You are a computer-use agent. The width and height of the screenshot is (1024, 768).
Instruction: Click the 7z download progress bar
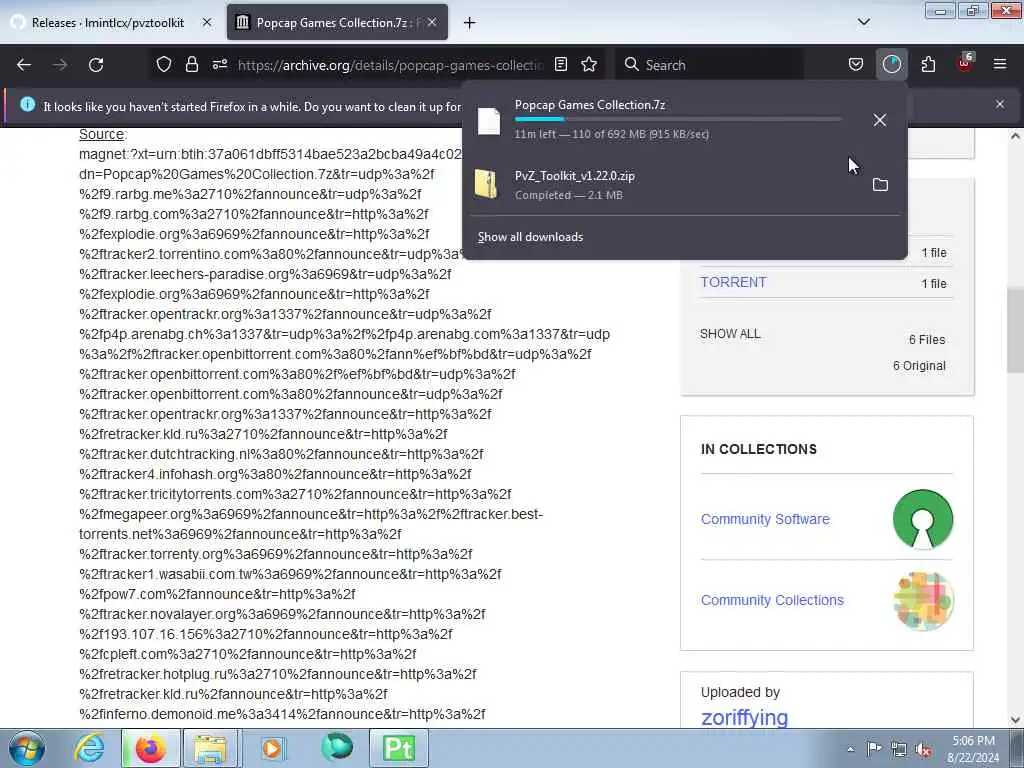tap(678, 120)
